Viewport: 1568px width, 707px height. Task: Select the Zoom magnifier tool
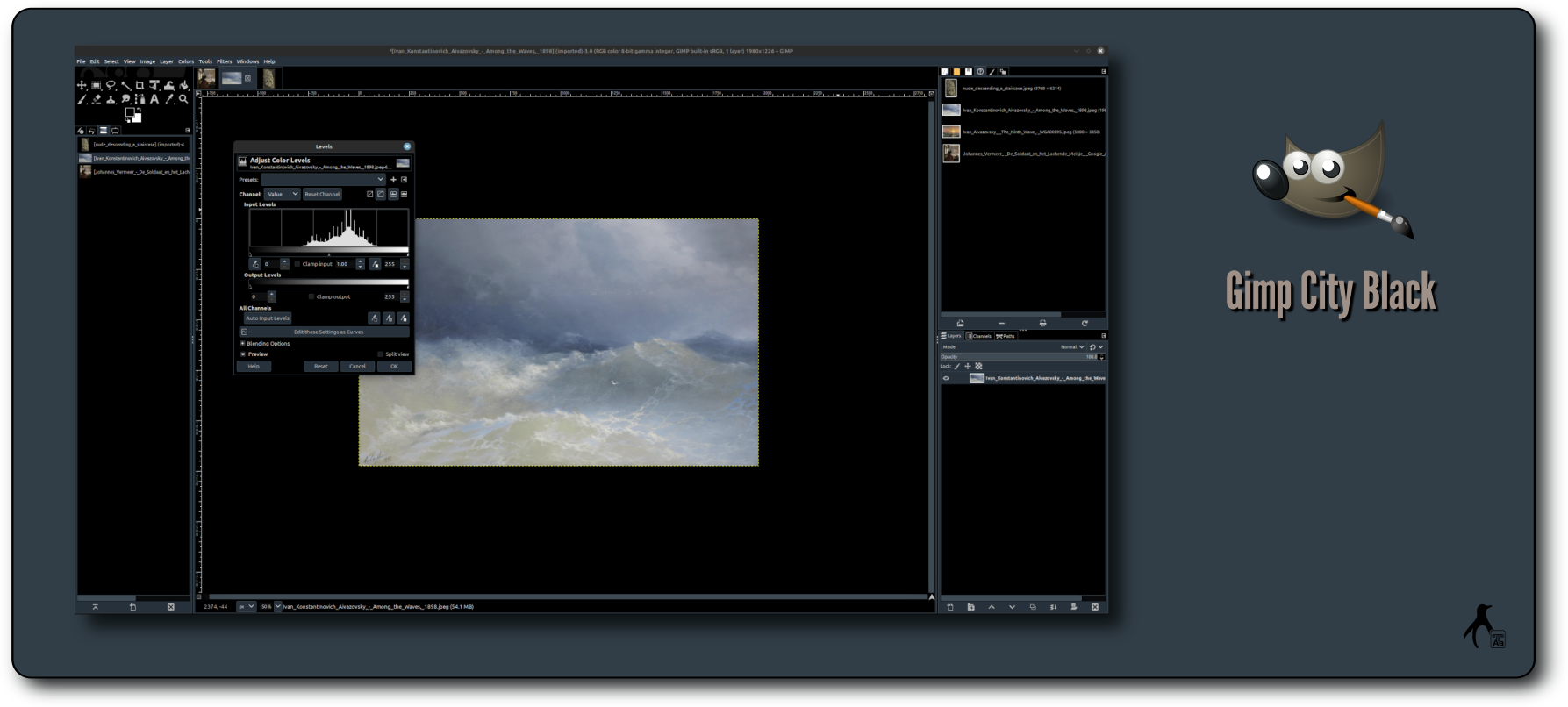click(x=183, y=99)
